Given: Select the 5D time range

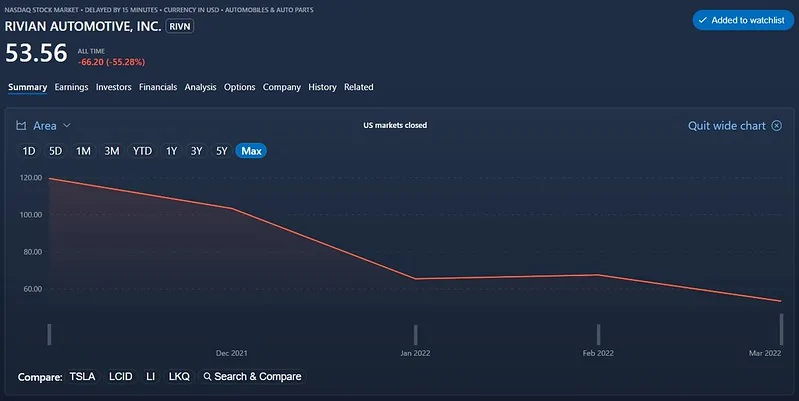Looking at the screenshot, I should (x=56, y=151).
